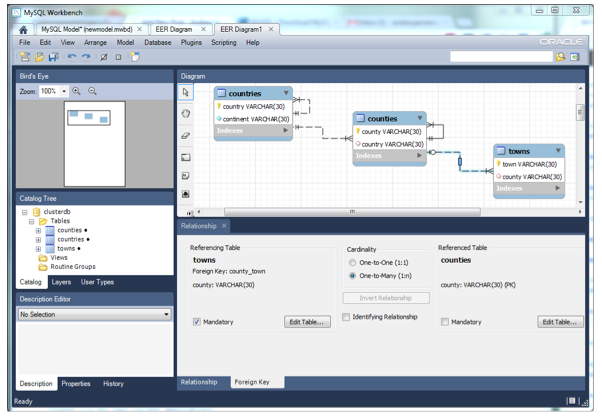
Task: Select the hand pan tool
Action: 186,114
